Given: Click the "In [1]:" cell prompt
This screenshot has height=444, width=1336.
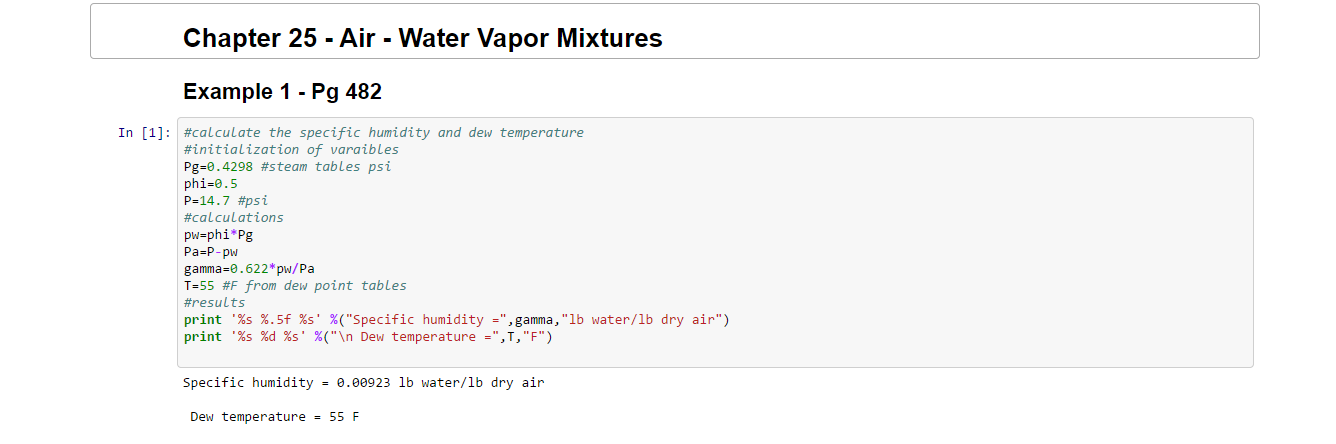Looking at the screenshot, I should tap(144, 133).
